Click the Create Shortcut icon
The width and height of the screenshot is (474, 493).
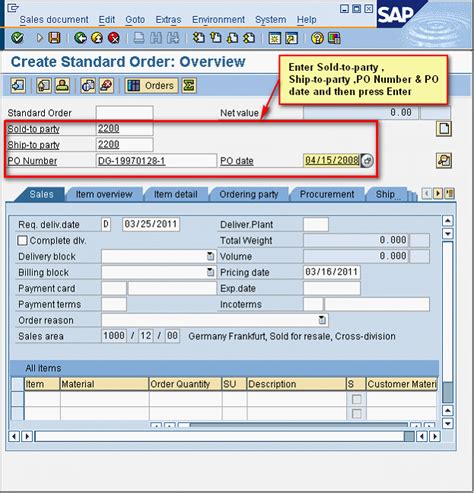coord(291,38)
